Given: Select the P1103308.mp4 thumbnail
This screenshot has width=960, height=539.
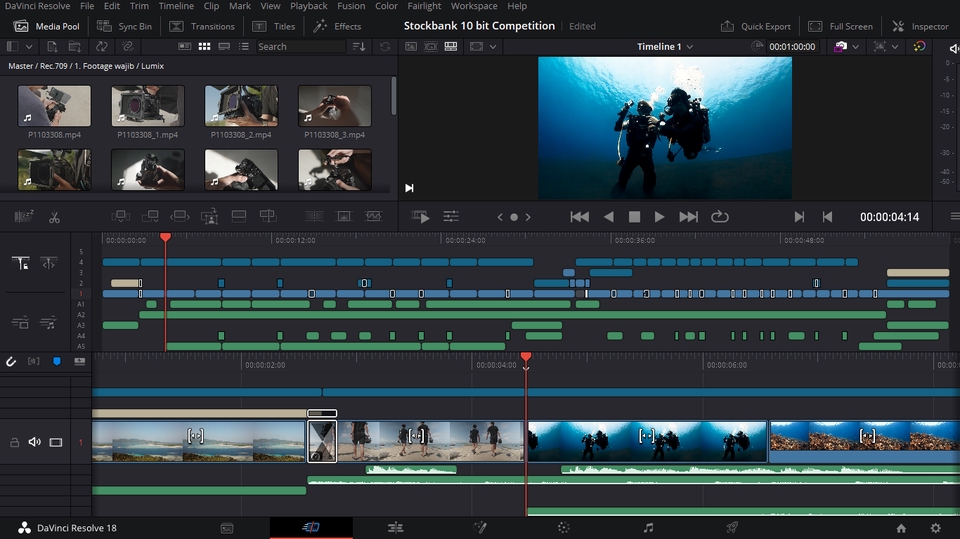Looking at the screenshot, I should (54, 106).
